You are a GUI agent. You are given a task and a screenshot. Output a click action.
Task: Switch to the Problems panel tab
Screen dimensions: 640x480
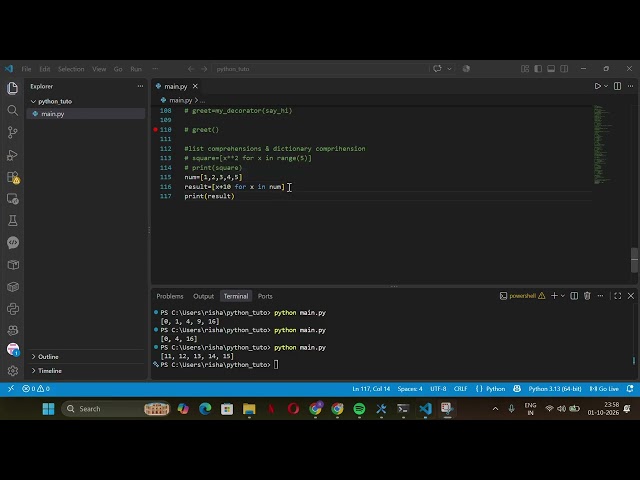pyautogui.click(x=170, y=296)
